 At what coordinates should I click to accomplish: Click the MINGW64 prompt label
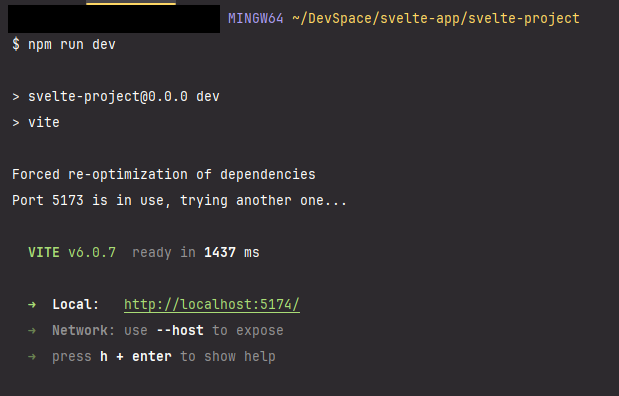point(256,18)
